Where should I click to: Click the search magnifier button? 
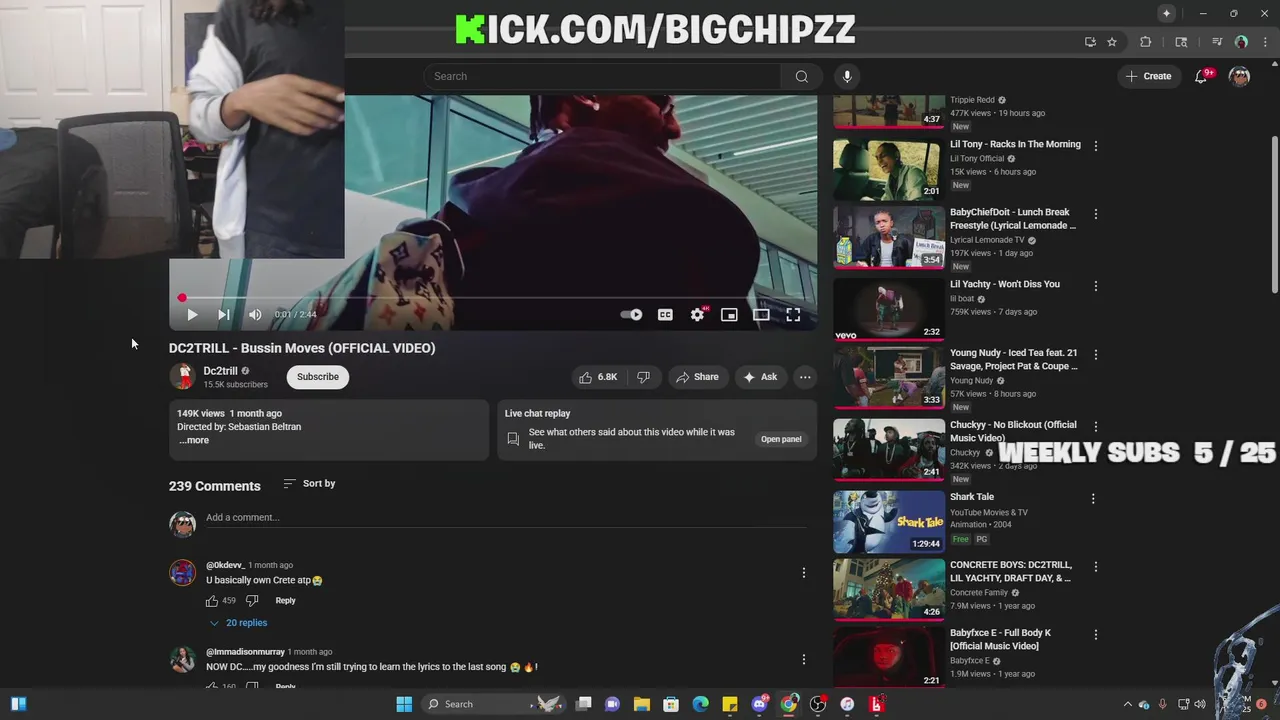(x=801, y=76)
